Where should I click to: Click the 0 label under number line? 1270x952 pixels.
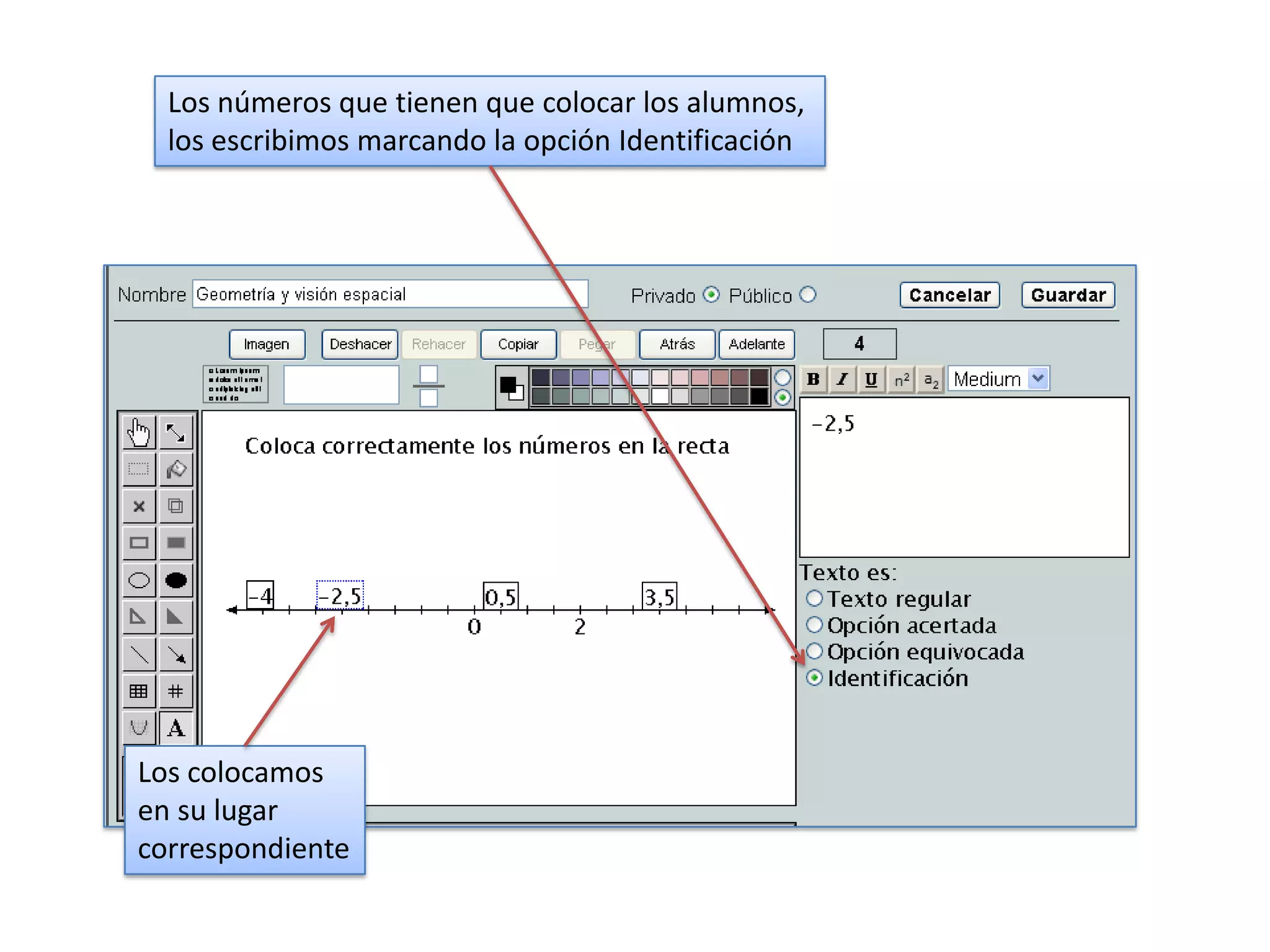pos(474,627)
